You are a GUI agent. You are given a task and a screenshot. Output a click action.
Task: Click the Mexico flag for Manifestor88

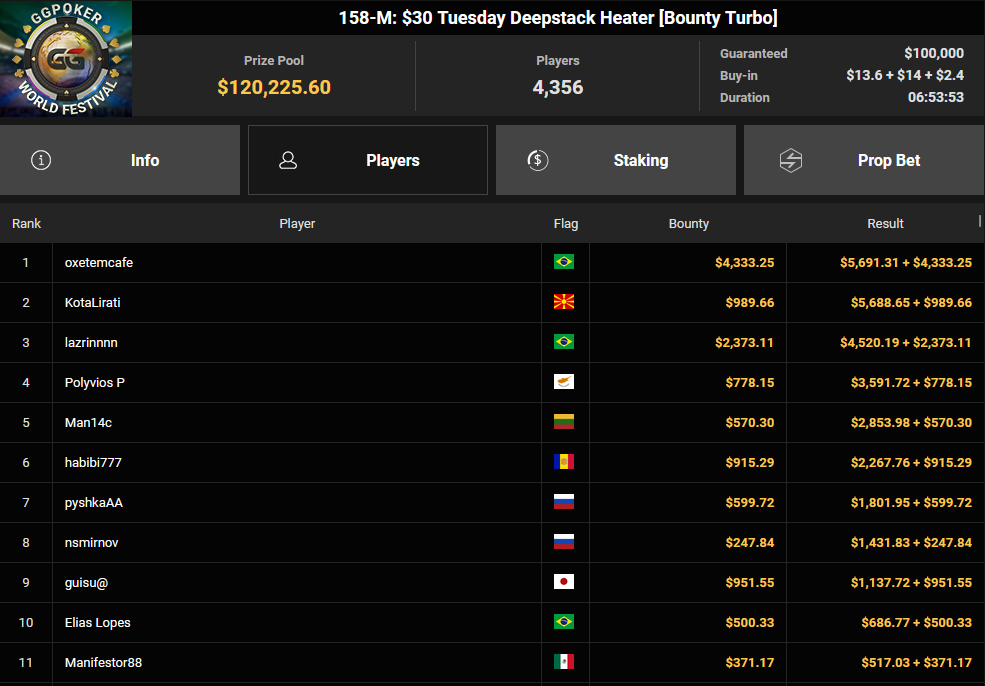click(564, 662)
